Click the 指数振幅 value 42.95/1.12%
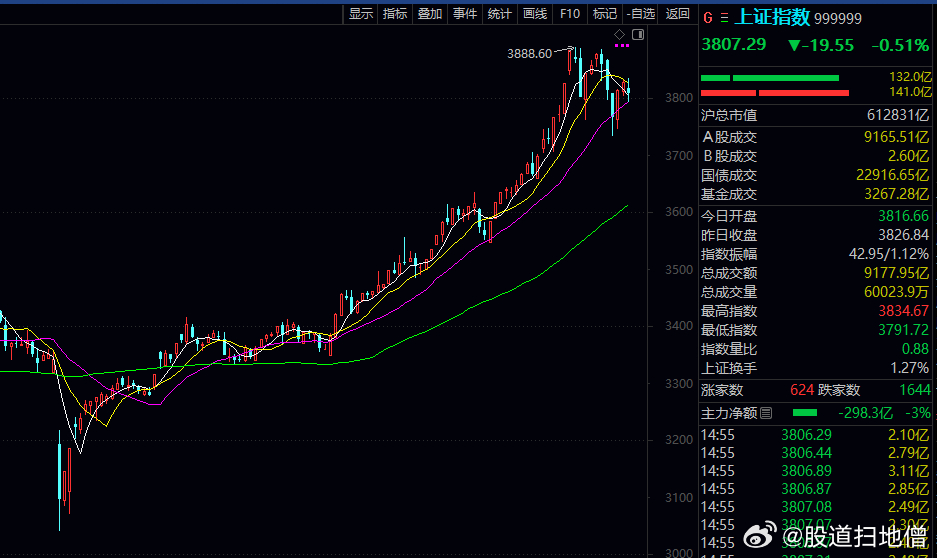The height and width of the screenshot is (558, 937). click(x=889, y=254)
